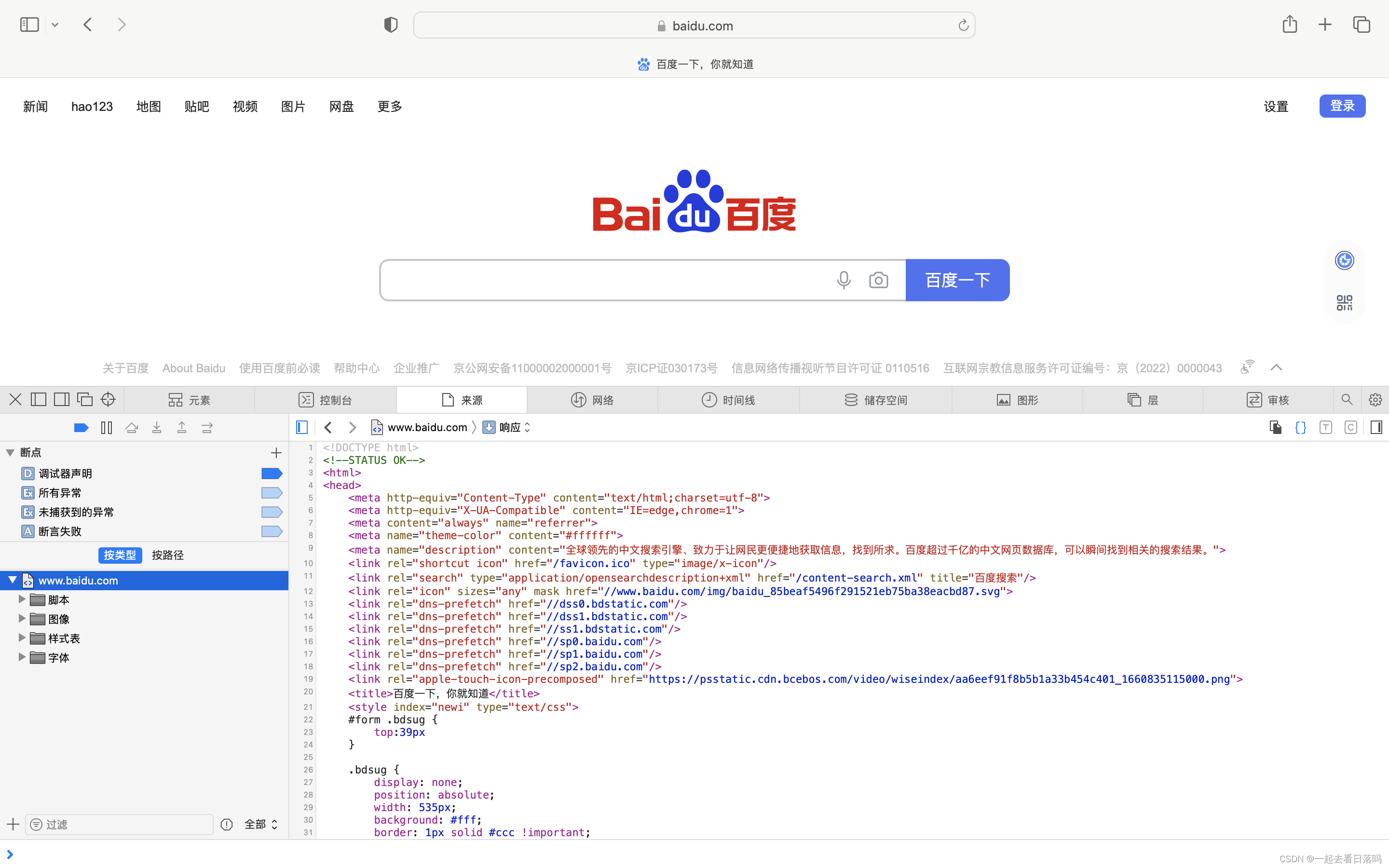The width and height of the screenshot is (1389, 868).
Task: Switch to 时间线 tab
Action: tap(728, 400)
